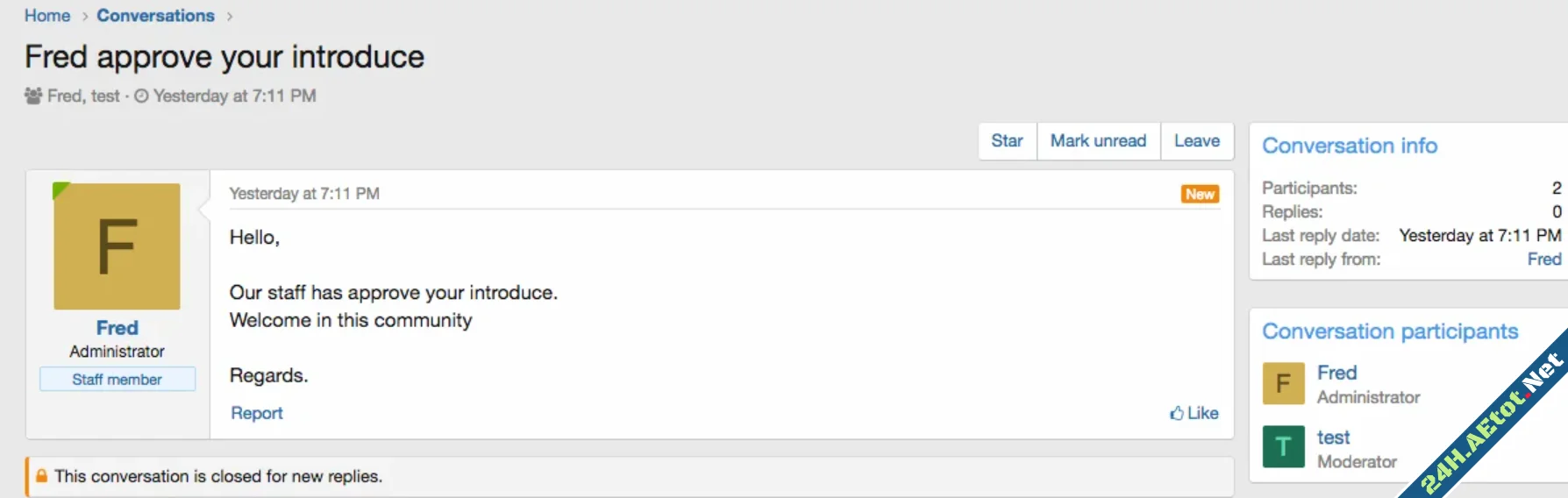Star this conversation
The width and height of the screenshot is (1568, 498).
[x=1007, y=141]
